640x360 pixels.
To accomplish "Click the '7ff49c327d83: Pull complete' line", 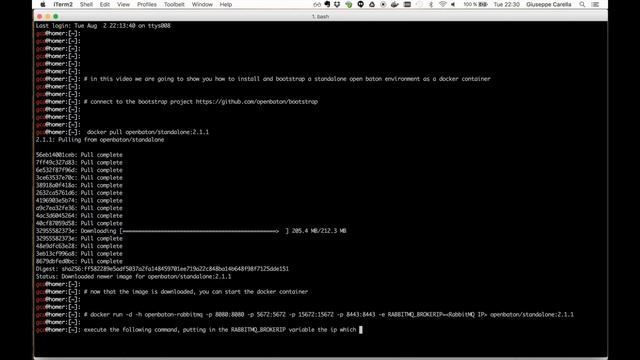I will click(x=79, y=162).
